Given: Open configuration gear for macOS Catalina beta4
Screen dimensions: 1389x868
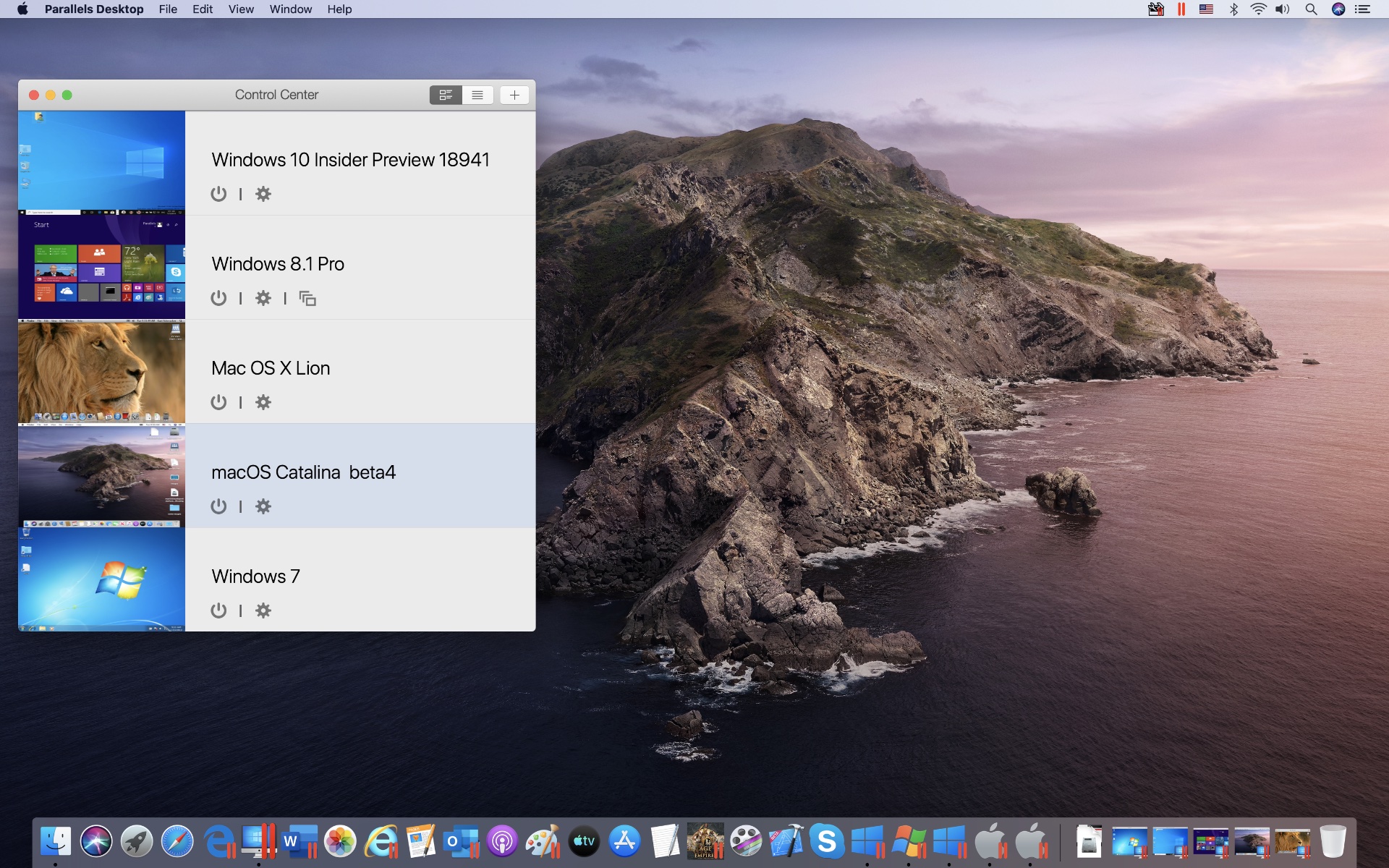Looking at the screenshot, I should [263, 506].
